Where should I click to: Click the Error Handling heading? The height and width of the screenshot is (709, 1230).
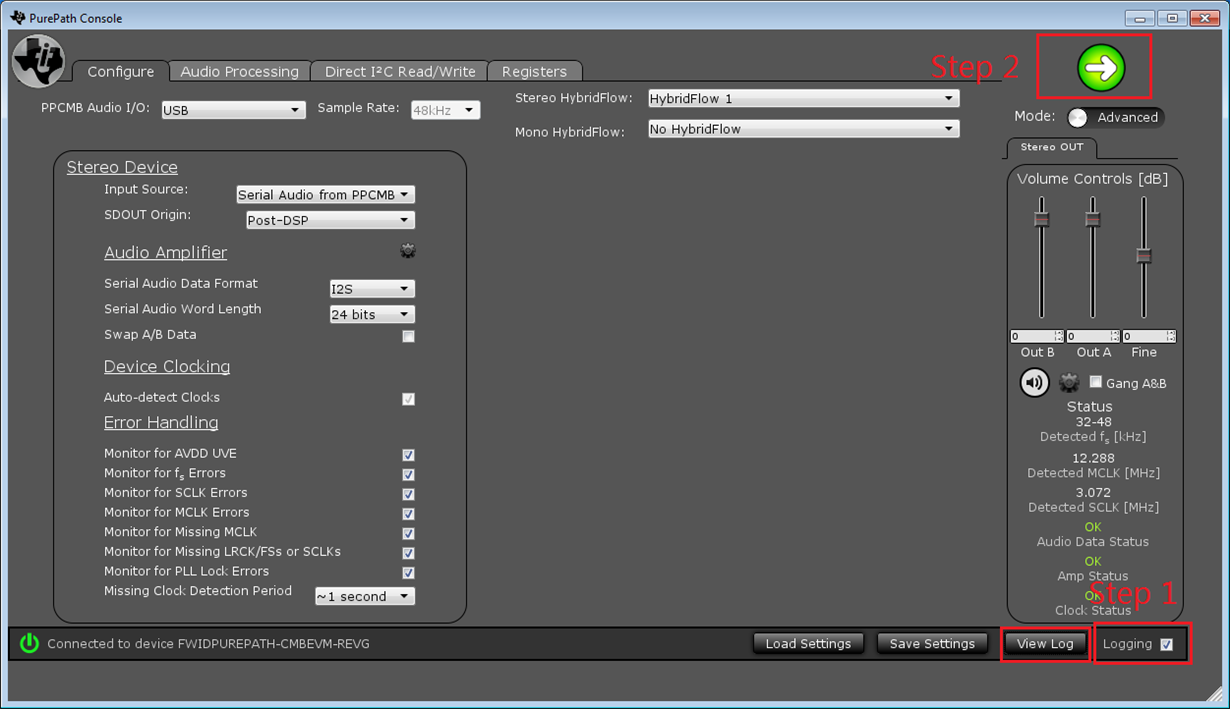(161, 423)
